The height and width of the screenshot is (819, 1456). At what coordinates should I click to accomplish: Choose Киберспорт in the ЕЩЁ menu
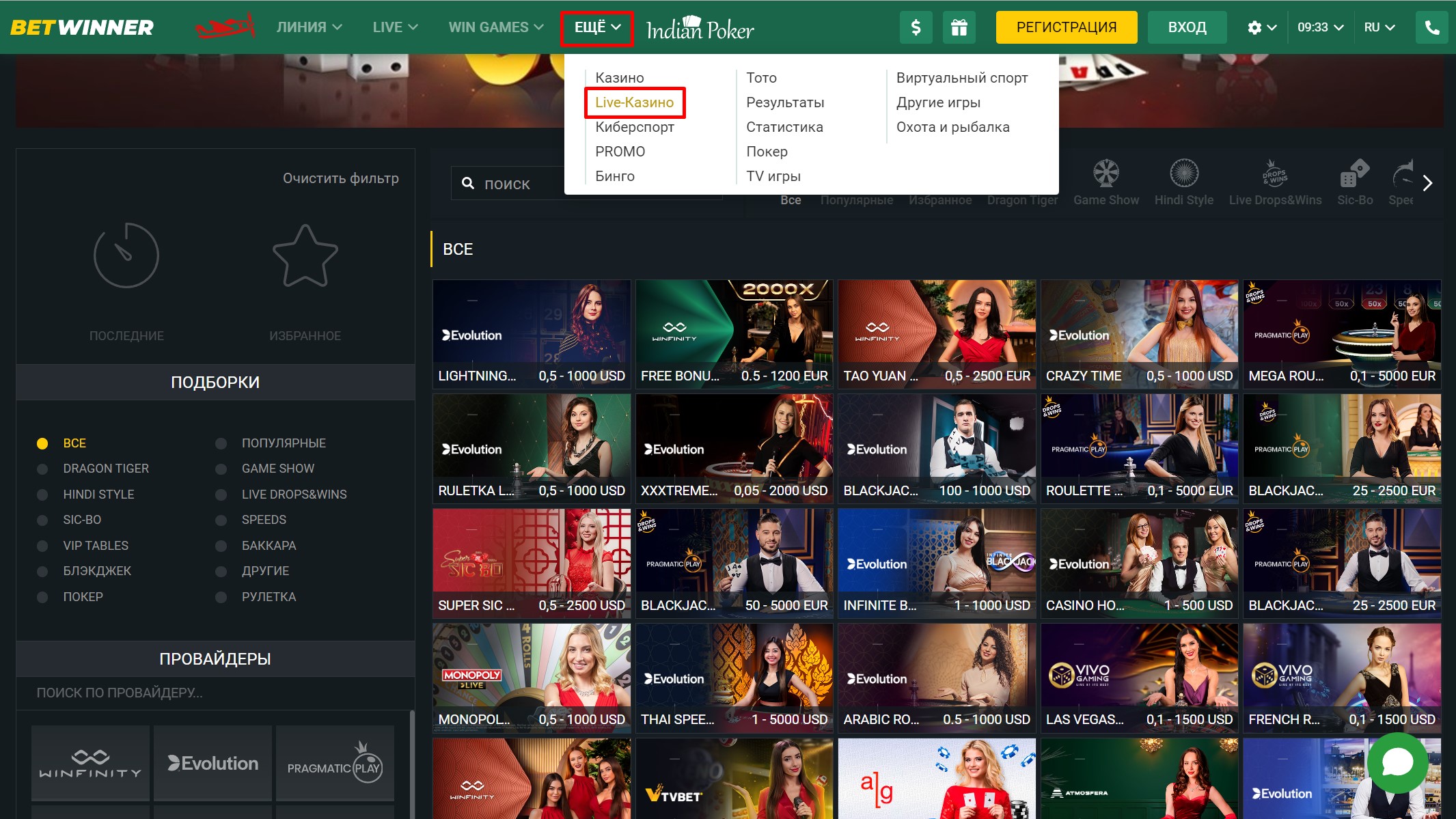[x=634, y=127]
